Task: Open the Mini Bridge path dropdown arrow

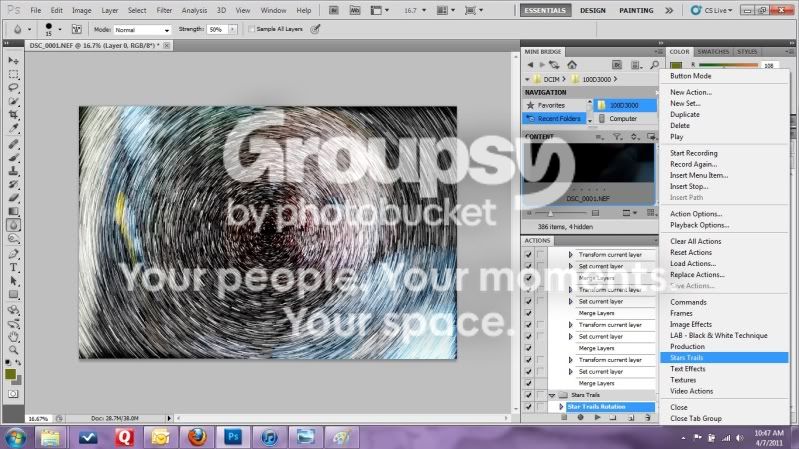Action: pos(527,80)
